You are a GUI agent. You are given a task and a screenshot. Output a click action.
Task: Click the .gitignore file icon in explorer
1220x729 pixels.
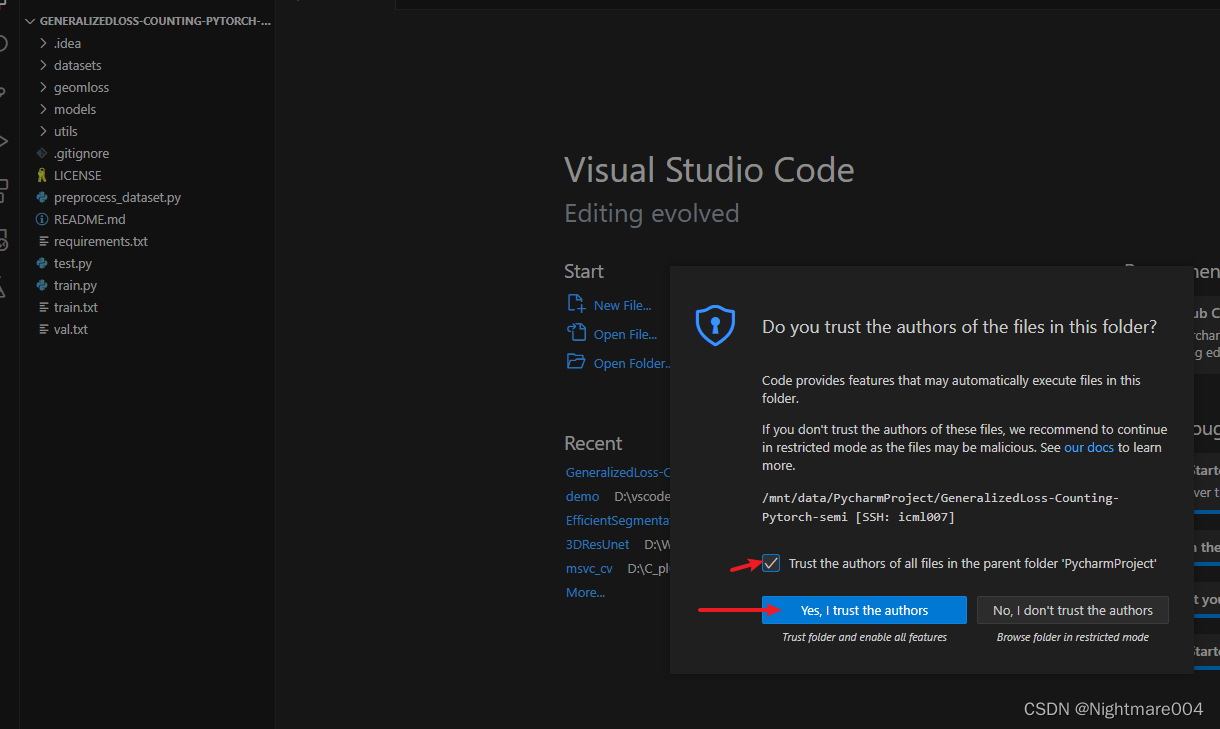[42, 154]
